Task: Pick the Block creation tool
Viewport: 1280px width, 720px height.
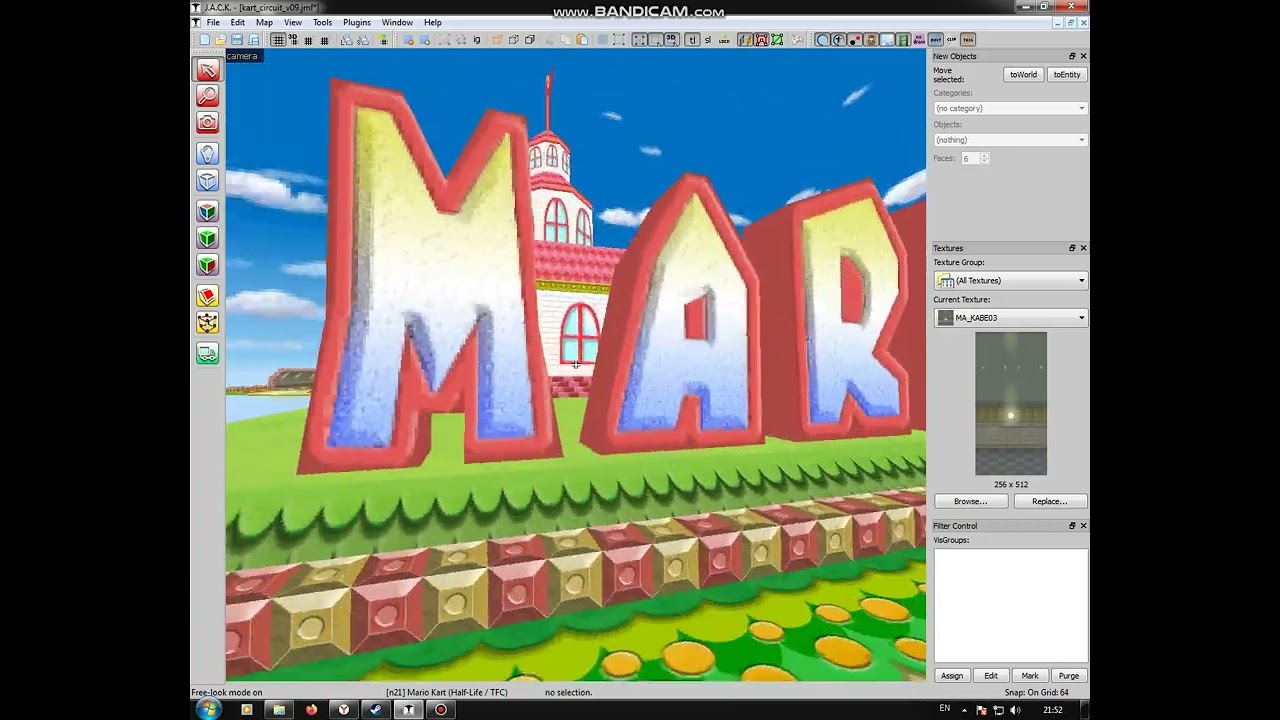Action: coord(208,180)
